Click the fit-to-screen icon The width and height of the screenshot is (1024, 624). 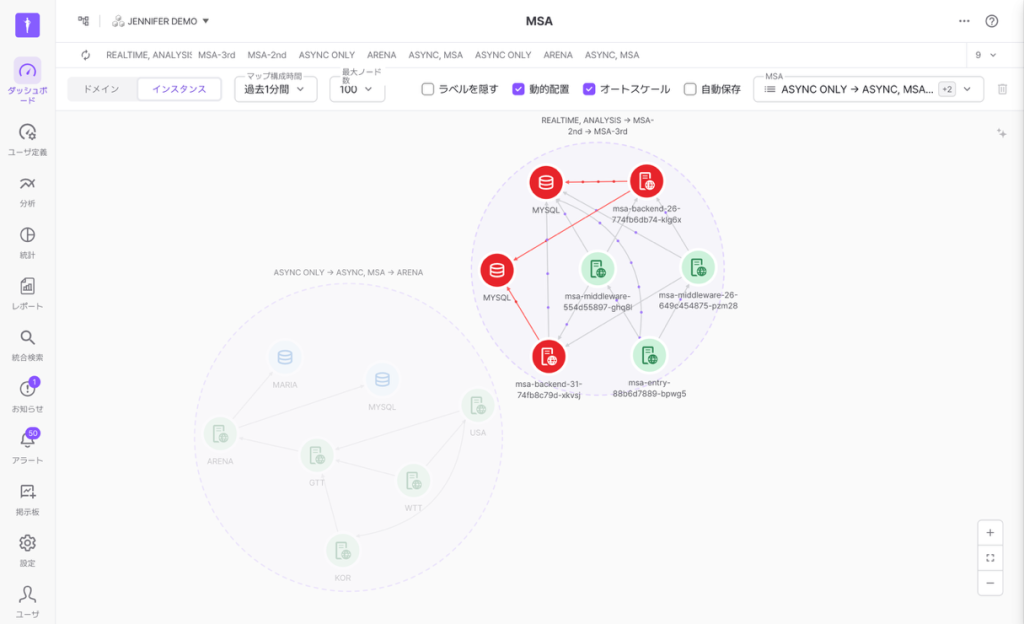coord(990,558)
